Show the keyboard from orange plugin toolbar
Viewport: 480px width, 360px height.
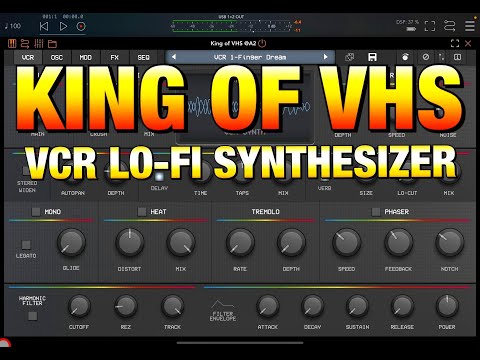12,43
